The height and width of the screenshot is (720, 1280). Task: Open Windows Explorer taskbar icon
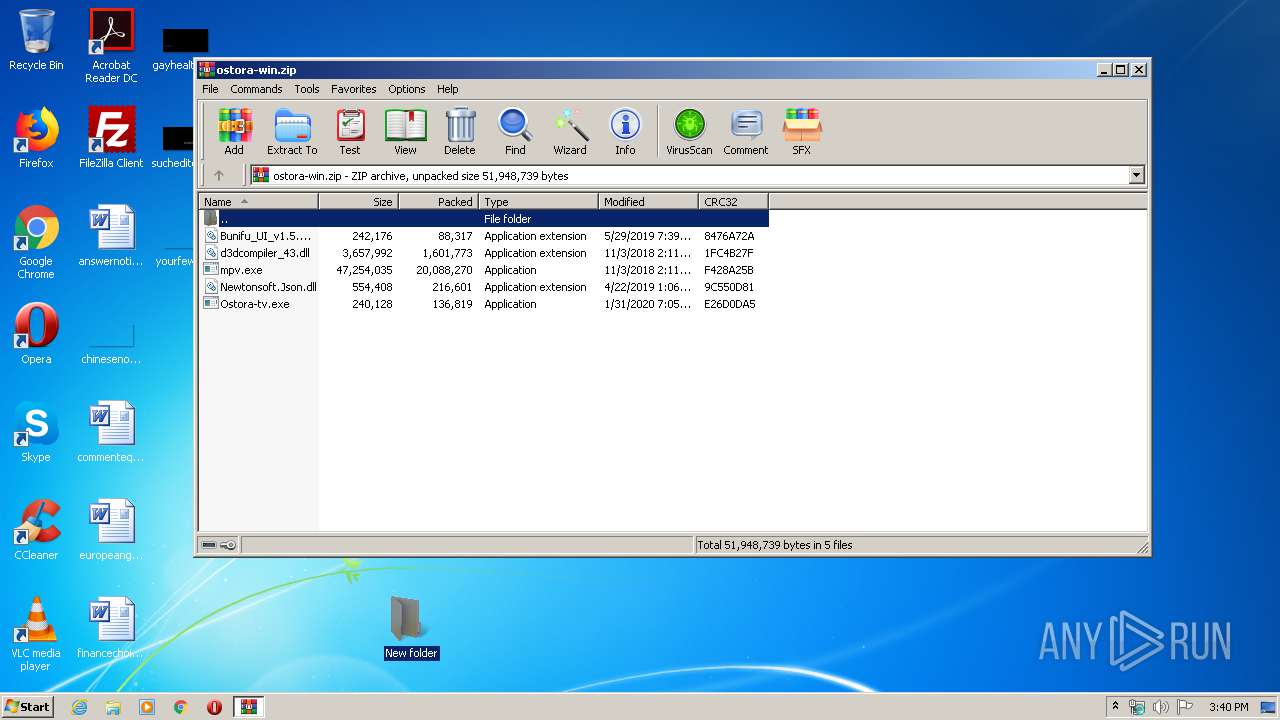coord(113,707)
